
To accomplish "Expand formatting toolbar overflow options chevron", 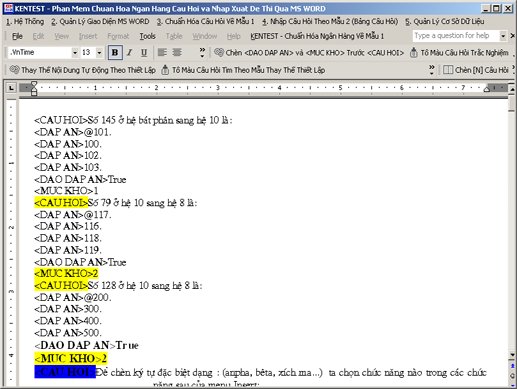I will [202, 52].
